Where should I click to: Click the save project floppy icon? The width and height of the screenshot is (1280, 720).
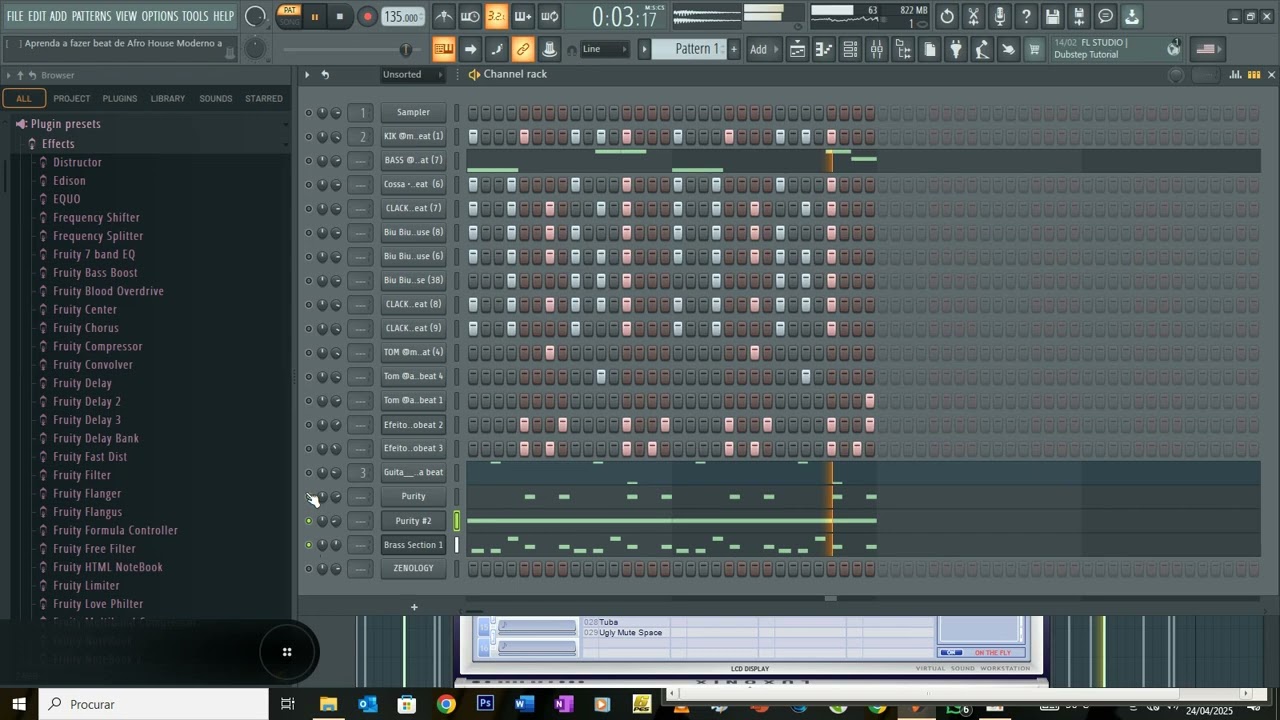tap(1052, 17)
